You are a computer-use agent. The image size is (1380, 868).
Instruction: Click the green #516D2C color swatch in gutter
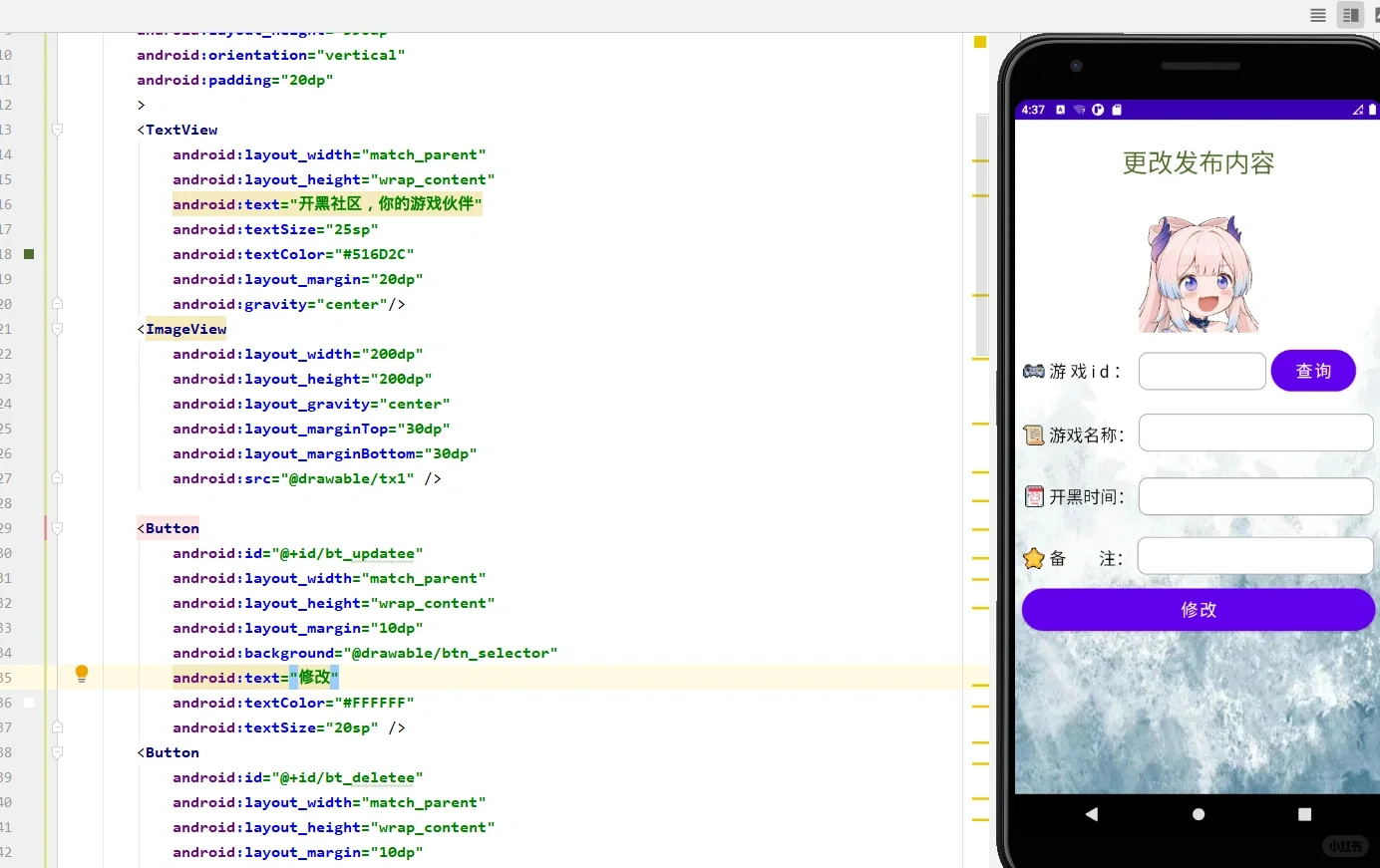click(x=27, y=253)
